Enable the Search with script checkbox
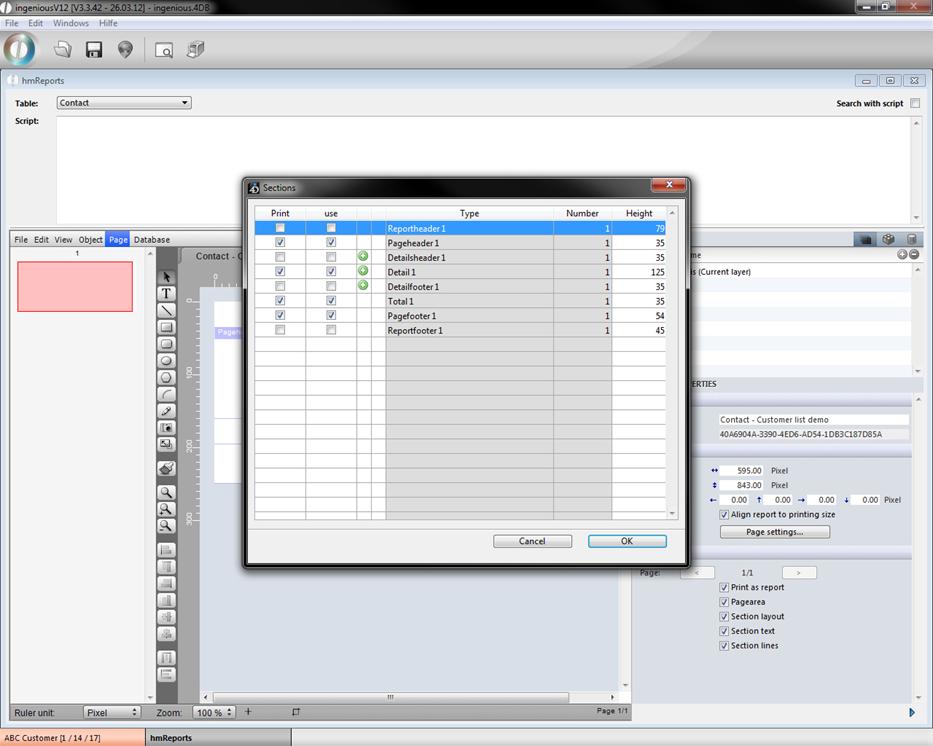This screenshot has height=746, width=933. 915,103
